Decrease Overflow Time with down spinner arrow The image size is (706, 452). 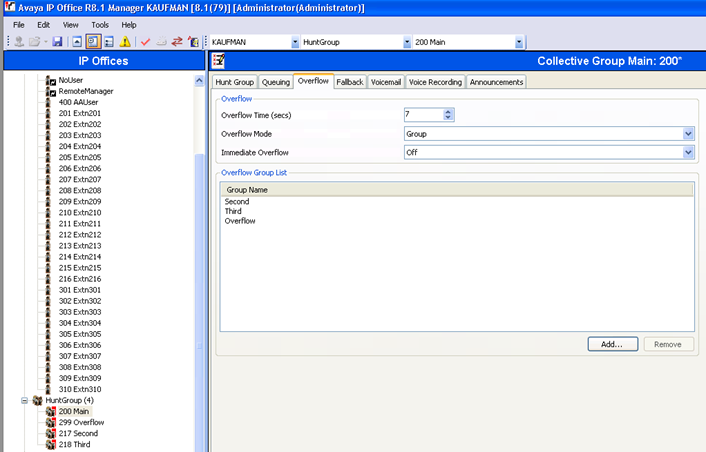[448, 118]
